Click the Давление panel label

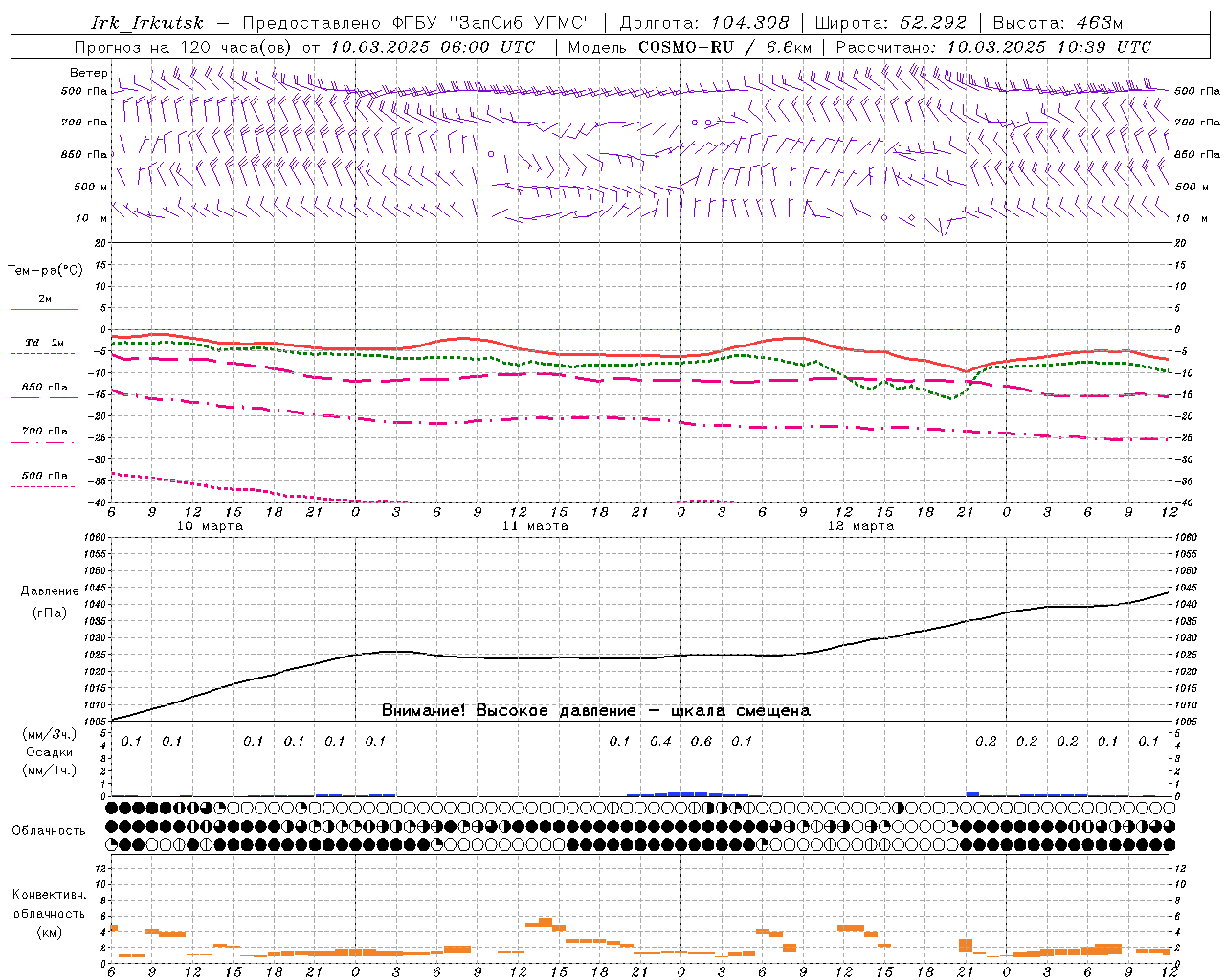(x=50, y=591)
